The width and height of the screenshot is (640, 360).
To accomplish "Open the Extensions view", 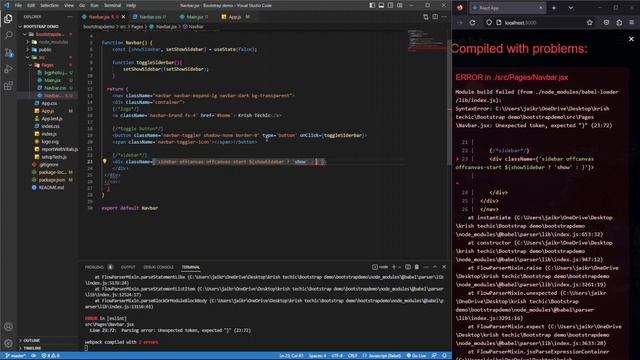I will 8,86.
